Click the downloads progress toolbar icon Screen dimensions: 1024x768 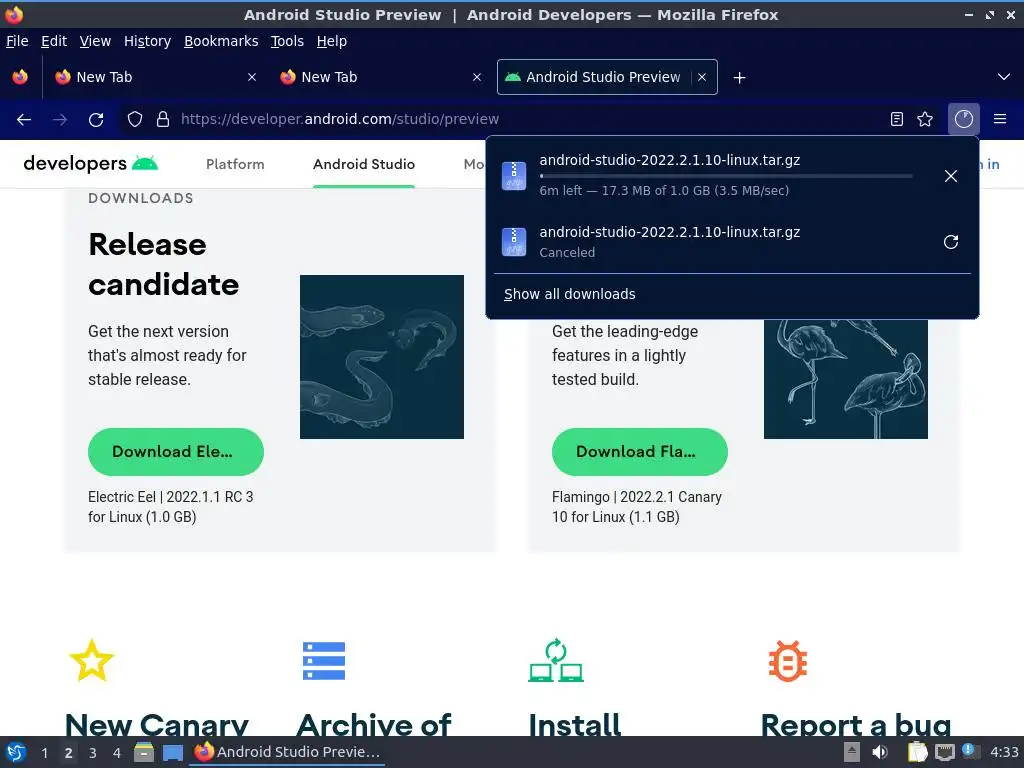[x=963, y=119]
